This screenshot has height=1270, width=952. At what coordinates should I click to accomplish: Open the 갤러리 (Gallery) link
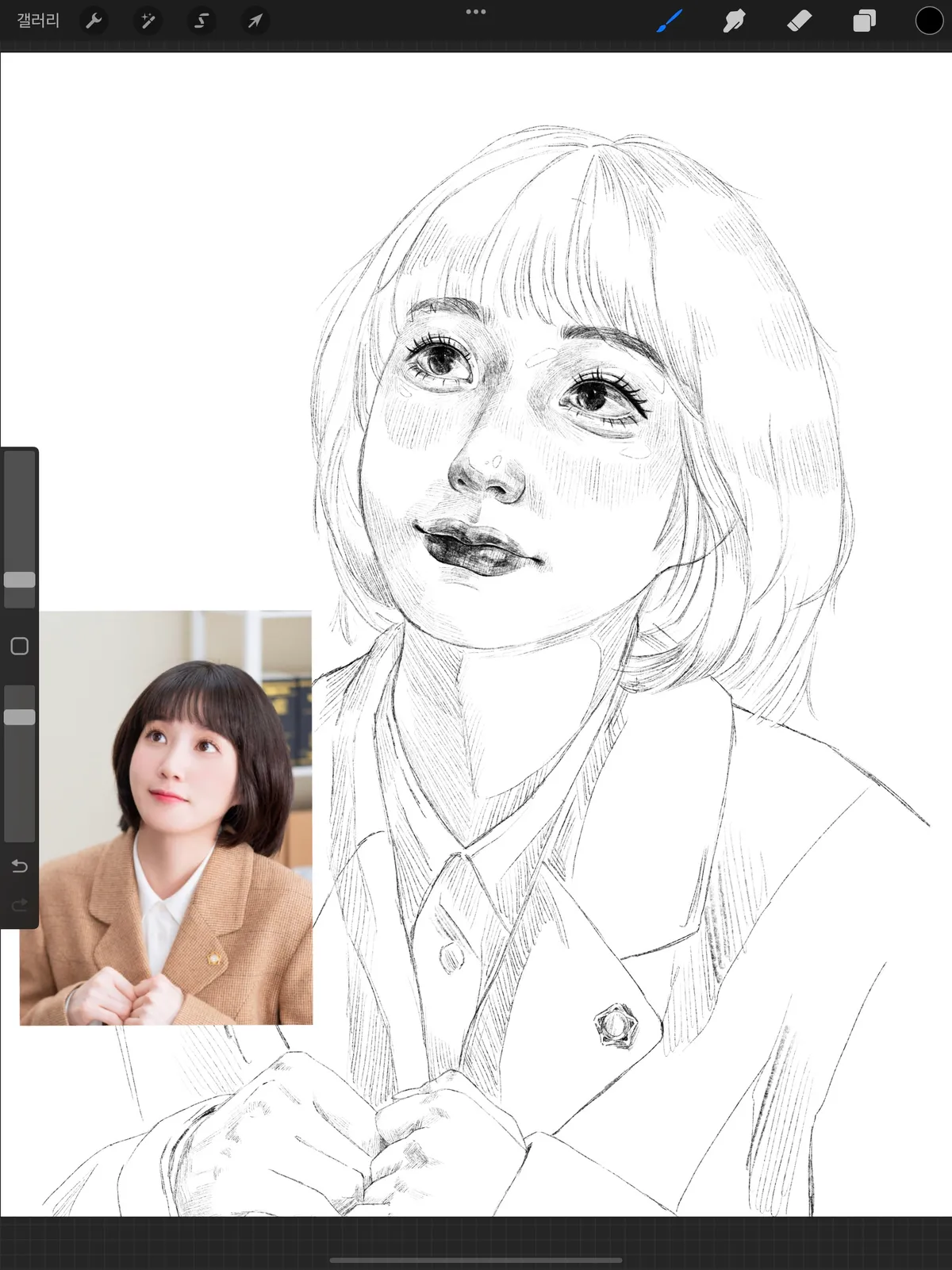38,21
